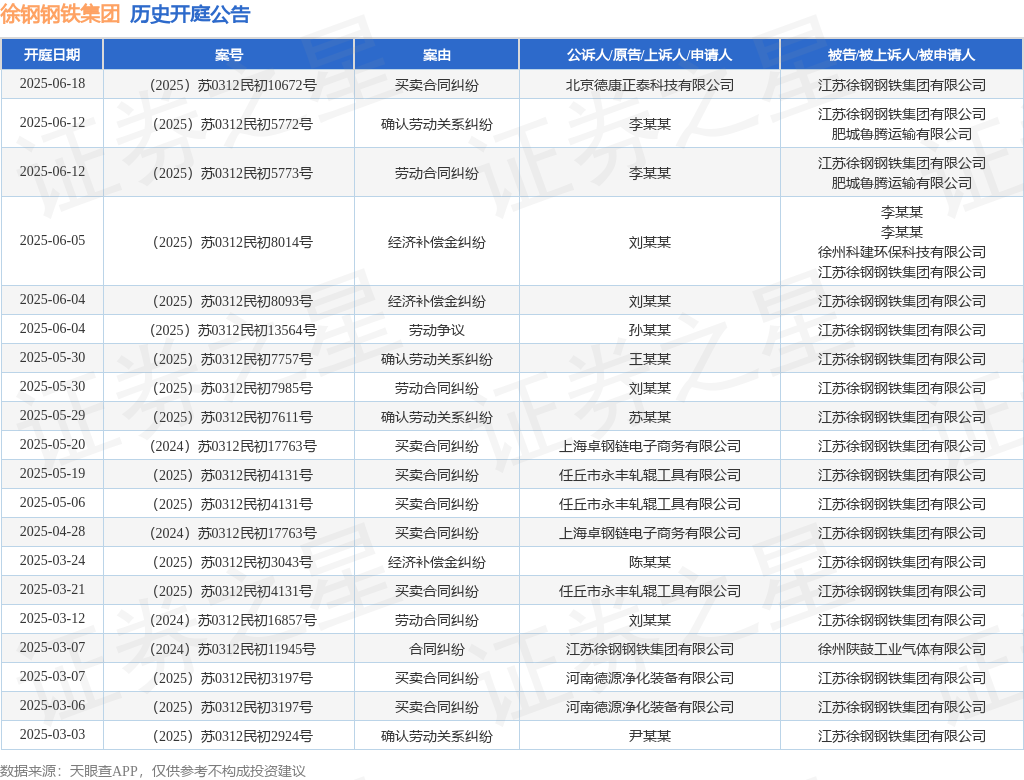Click the 开庭日期 column header
The height and width of the screenshot is (780, 1024).
(x=52, y=55)
